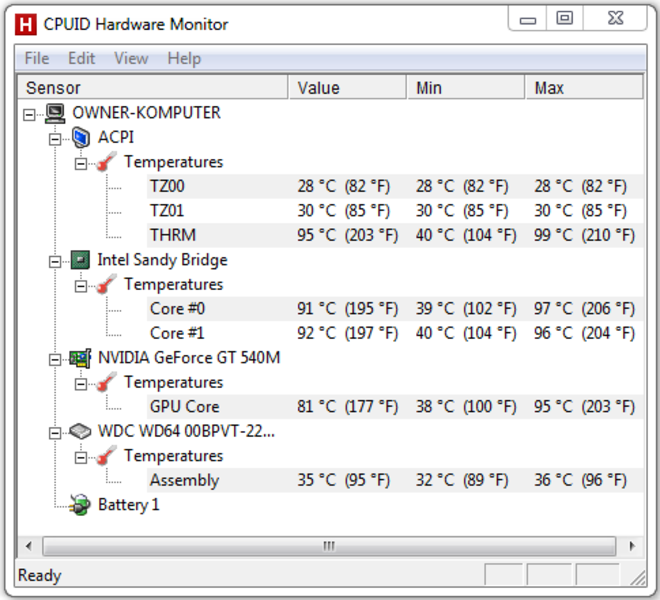The width and height of the screenshot is (660, 600).
Task: Click the WDC WD64 00BPVT-22... label
Action: pyautogui.click(x=186, y=431)
